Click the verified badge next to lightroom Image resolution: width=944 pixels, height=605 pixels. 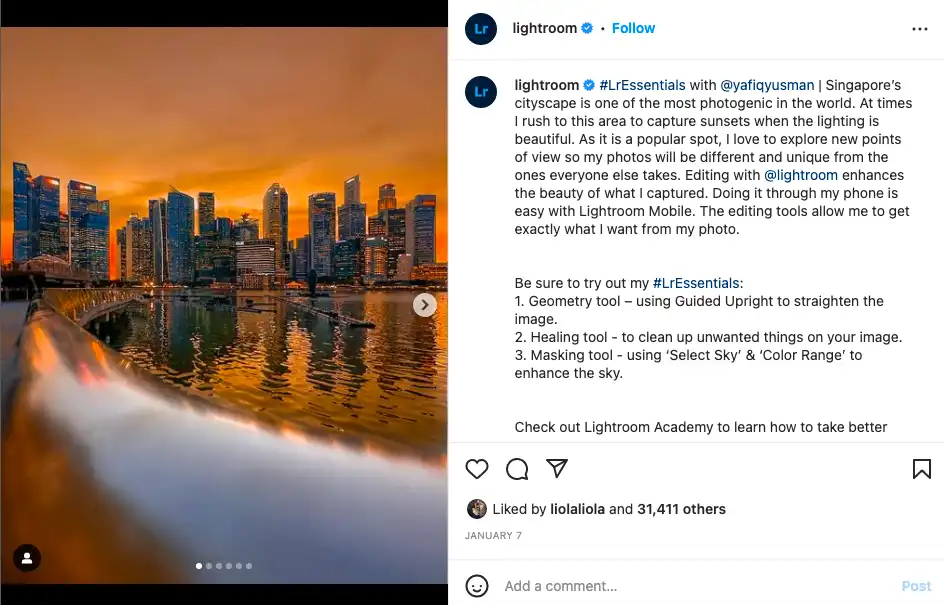(587, 28)
